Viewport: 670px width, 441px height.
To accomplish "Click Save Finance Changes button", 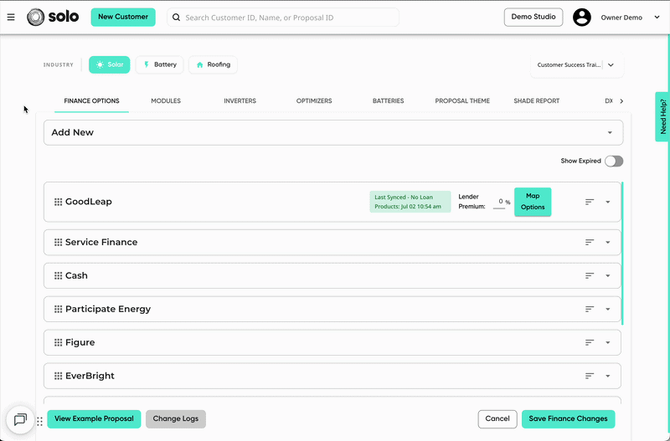I will pos(568,419).
